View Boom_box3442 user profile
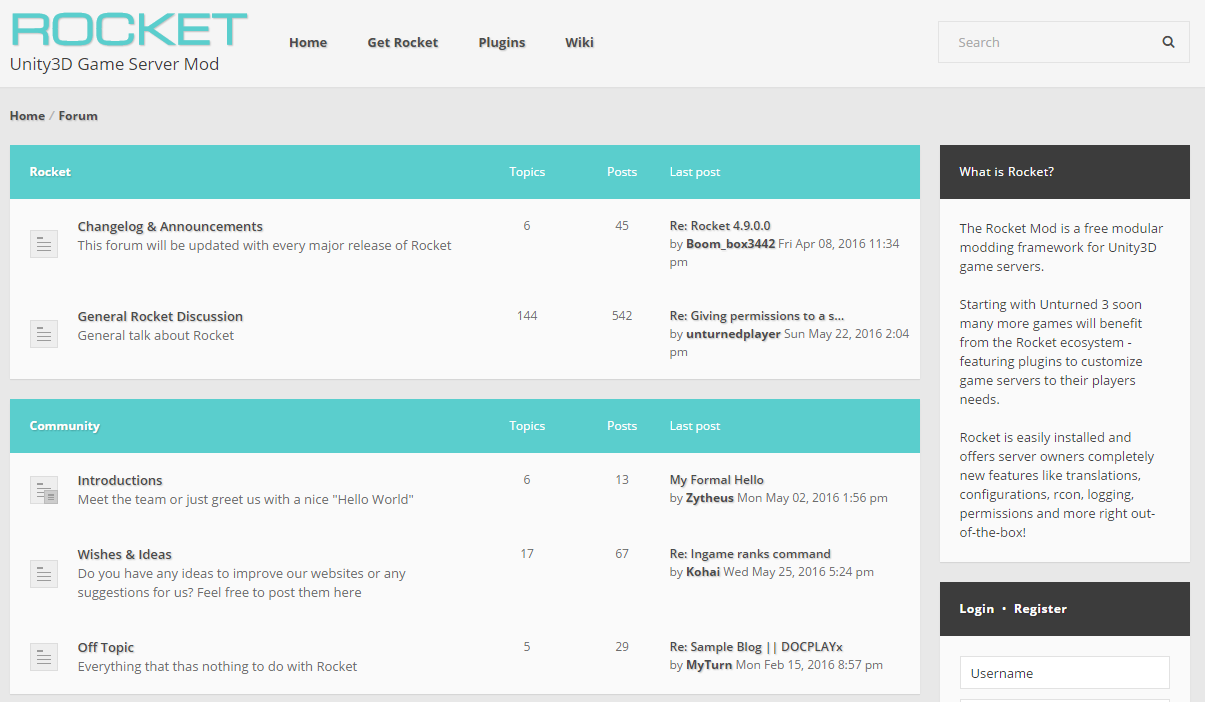The width and height of the screenshot is (1205, 702). click(x=730, y=244)
